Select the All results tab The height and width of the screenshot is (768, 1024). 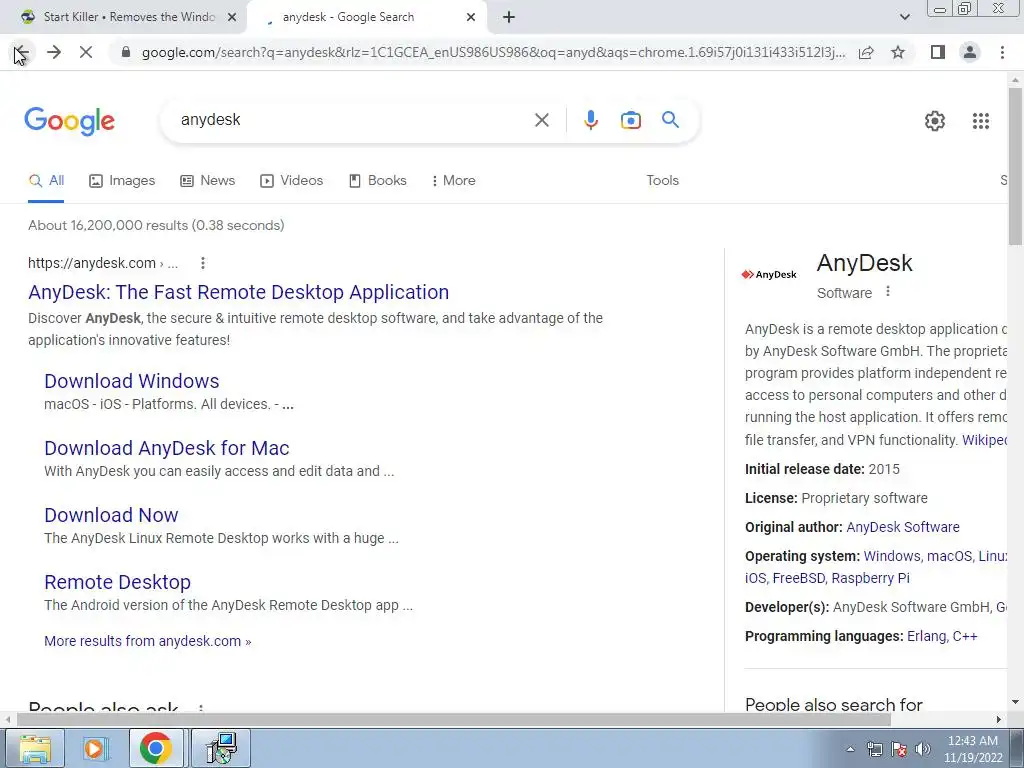tap(46, 181)
